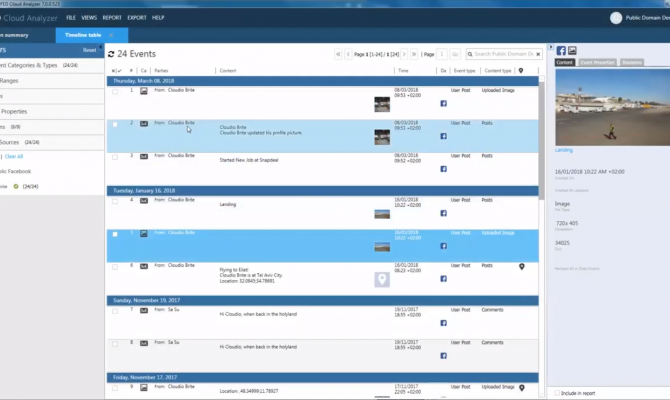Click the Go page button
670x400 pixels.
coord(455,54)
